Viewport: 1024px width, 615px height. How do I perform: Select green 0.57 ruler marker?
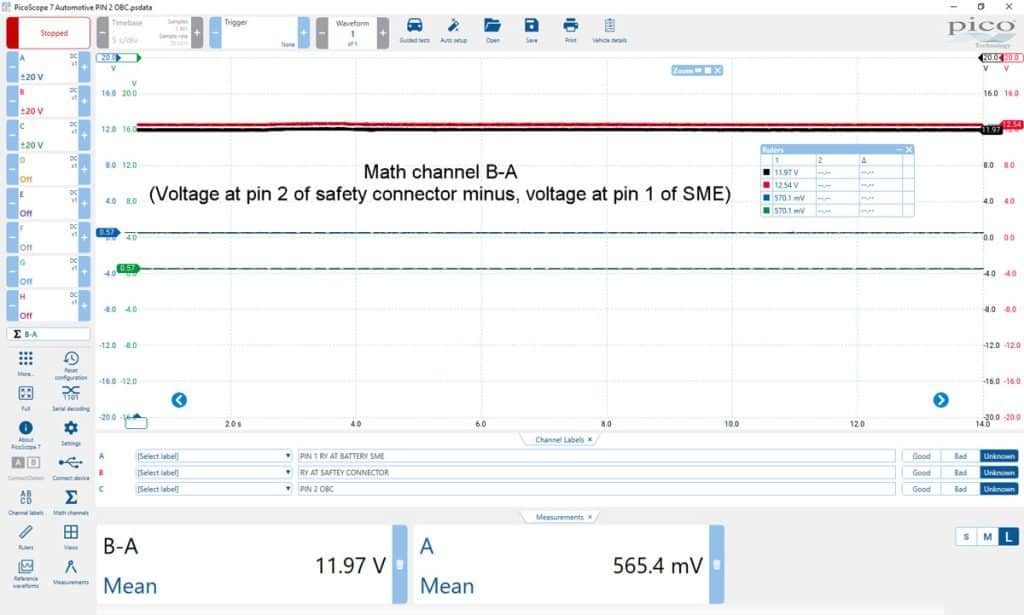[129, 268]
